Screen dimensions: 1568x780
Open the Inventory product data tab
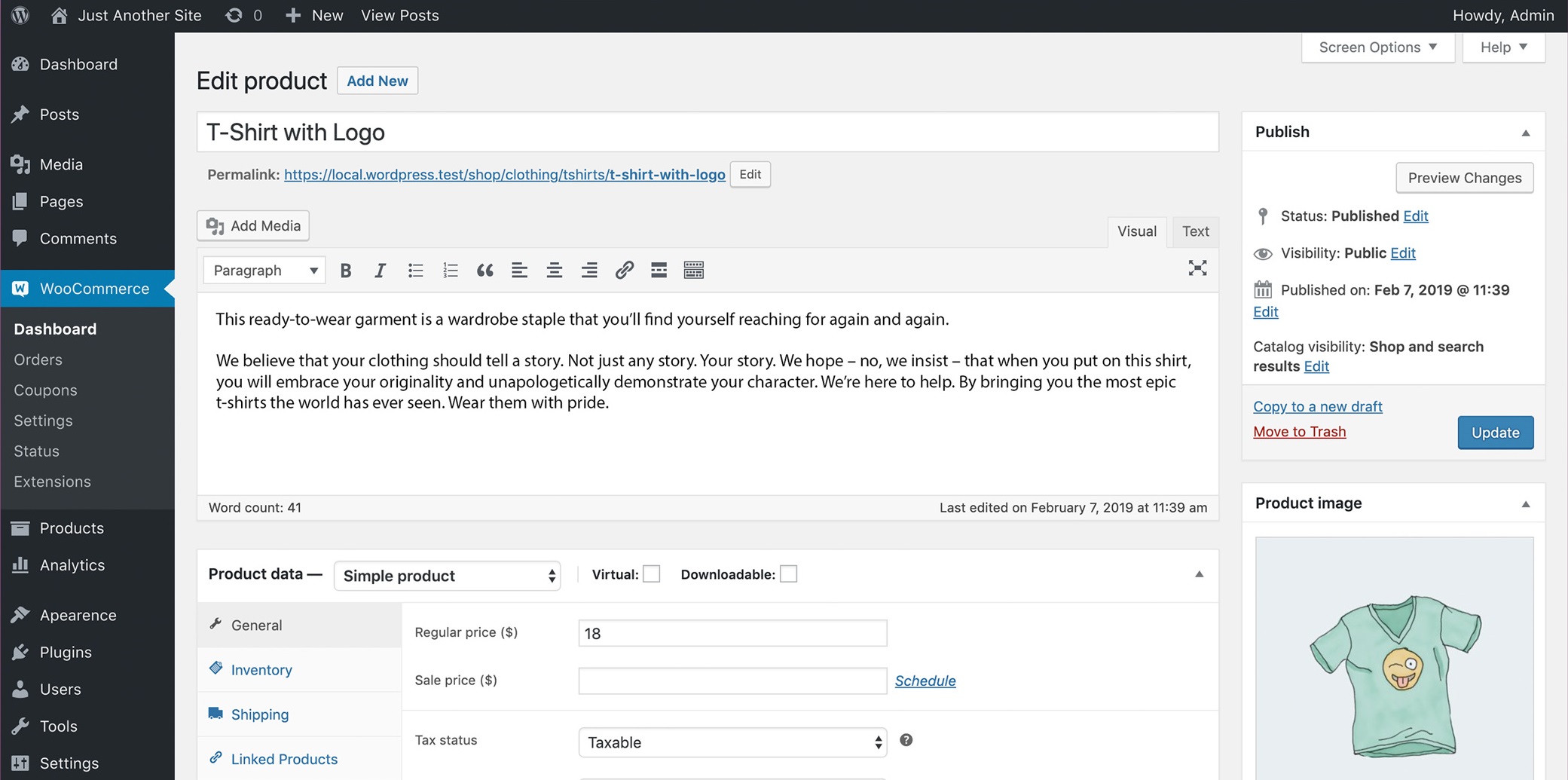[x=261, y=670]
